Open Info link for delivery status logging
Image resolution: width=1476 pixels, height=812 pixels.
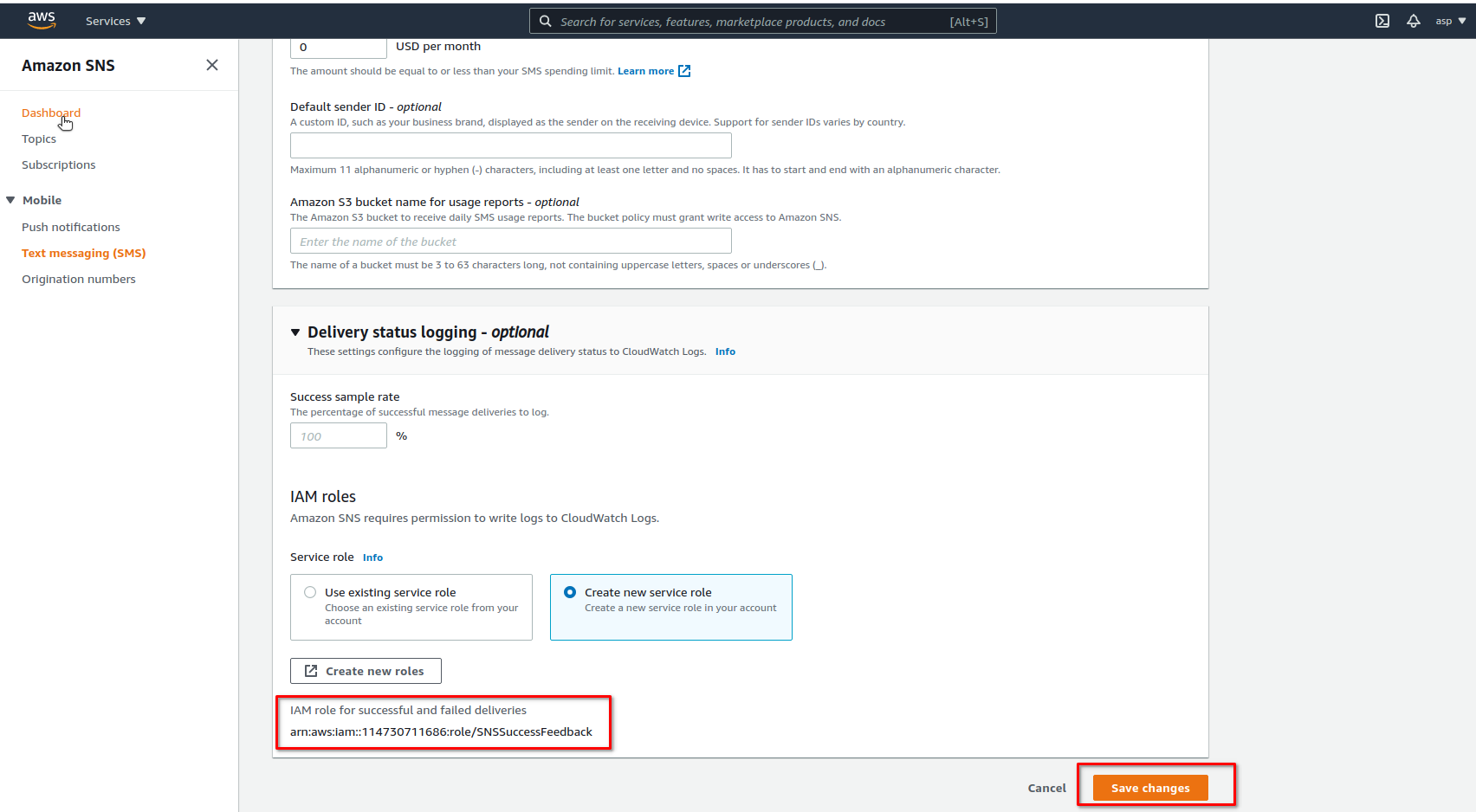[x=725, y=351]
